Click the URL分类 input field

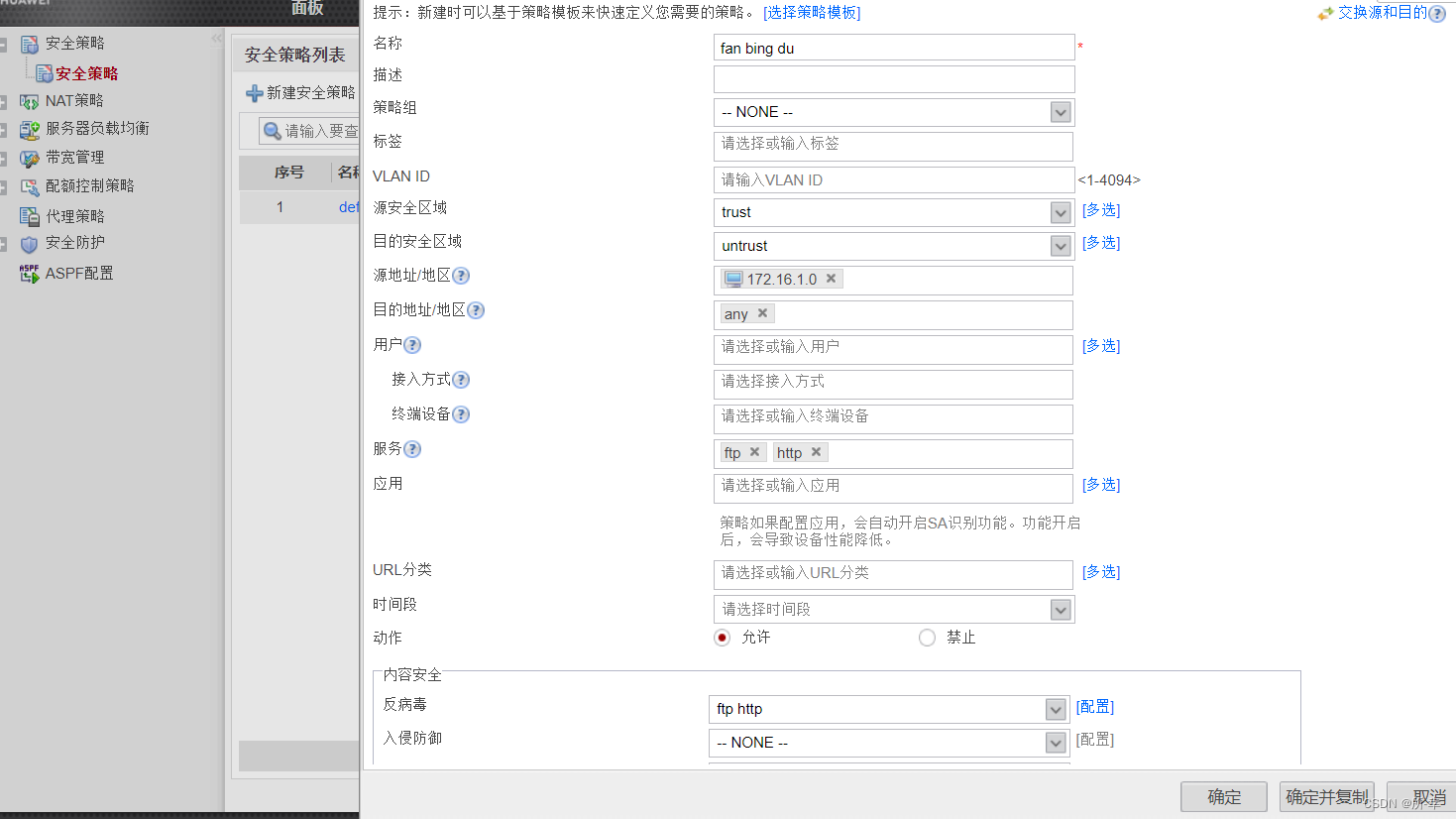[x=893, y=575]
